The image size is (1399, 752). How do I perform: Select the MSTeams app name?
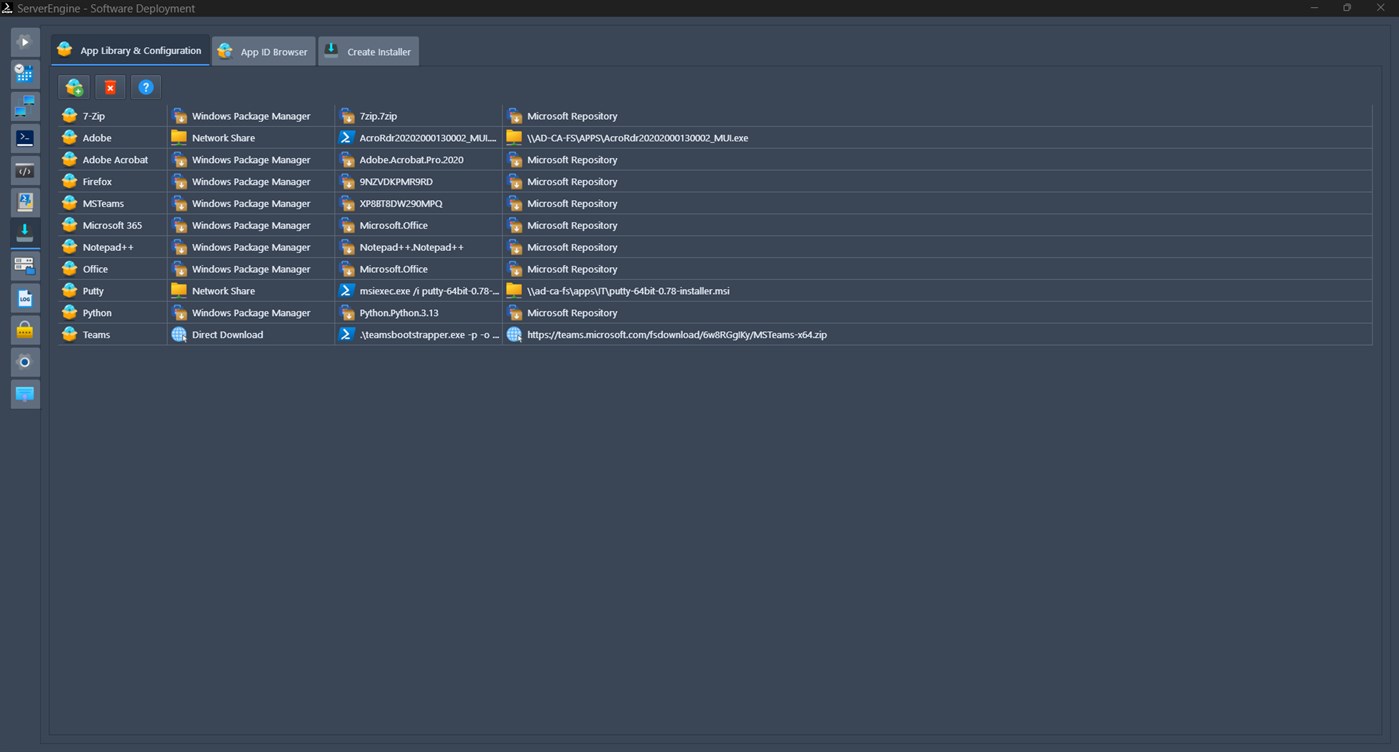click(103, 204)
